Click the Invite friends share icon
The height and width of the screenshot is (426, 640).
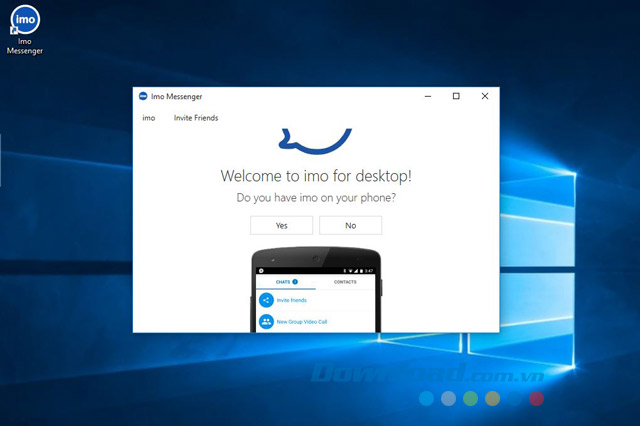(x=267, y=300)
